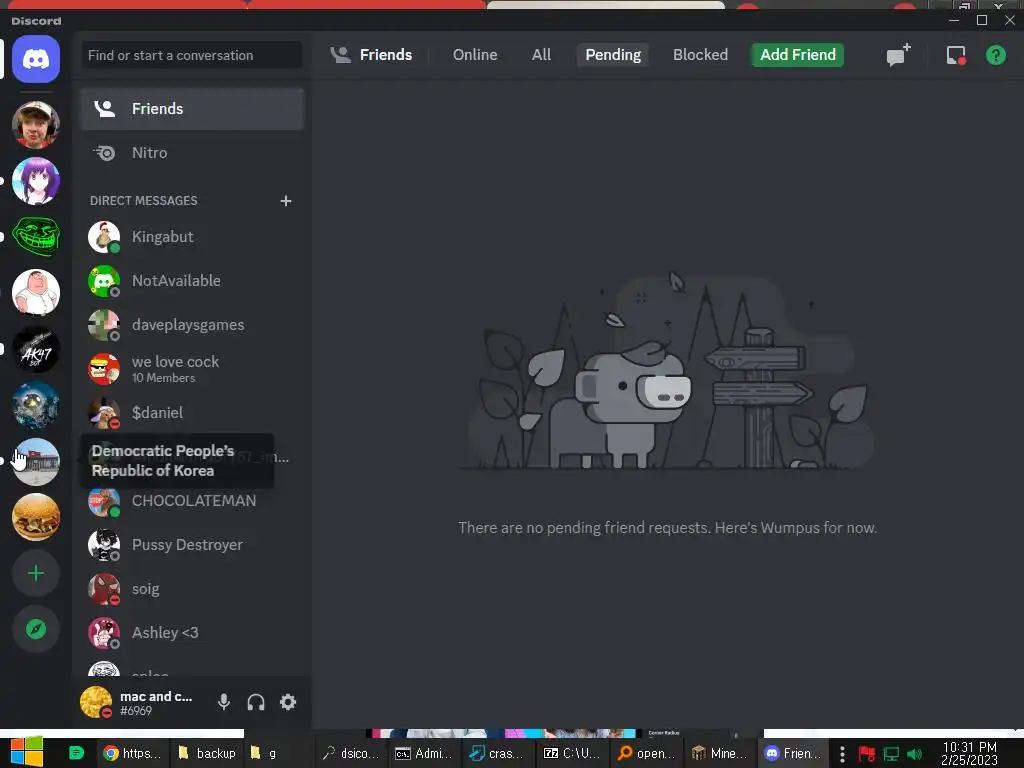The width and height of the screenshot is (1024, 768).
Task: Open the Kingabut direct message
Action: pyautogui.click(x=192, y=236)
